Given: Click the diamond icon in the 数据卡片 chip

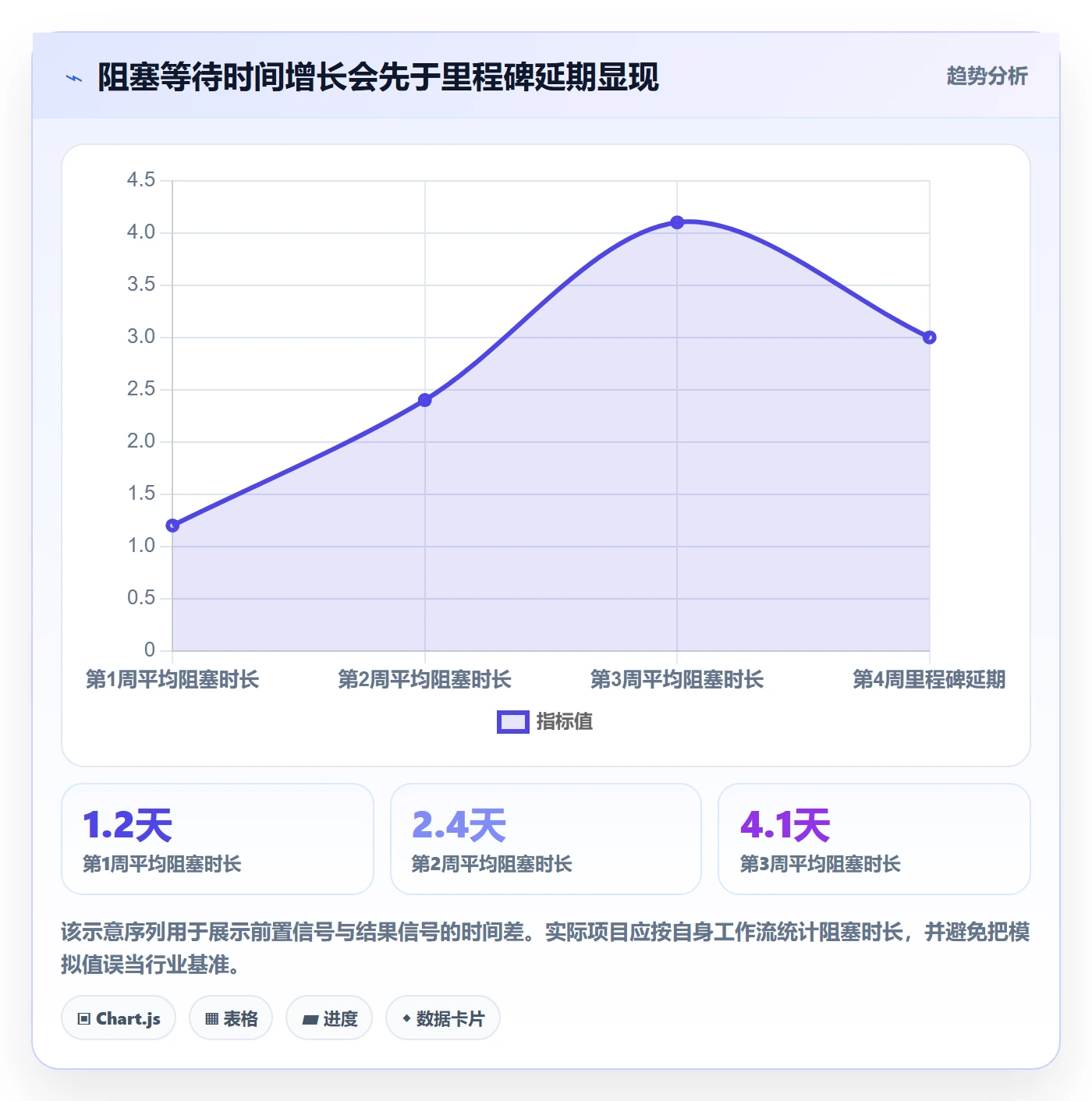Looking at the screenshot, I should 406,1018.
